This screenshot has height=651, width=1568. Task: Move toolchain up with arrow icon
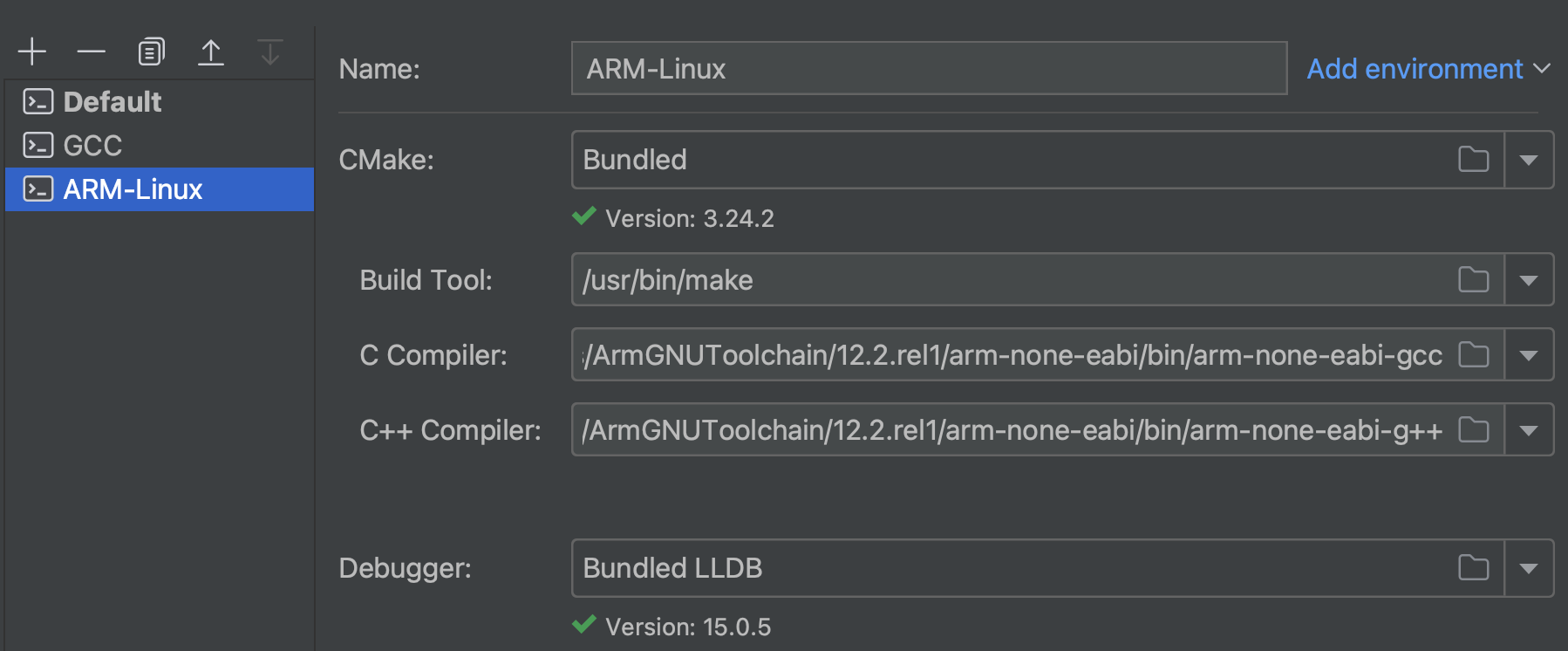click(211, 51)
